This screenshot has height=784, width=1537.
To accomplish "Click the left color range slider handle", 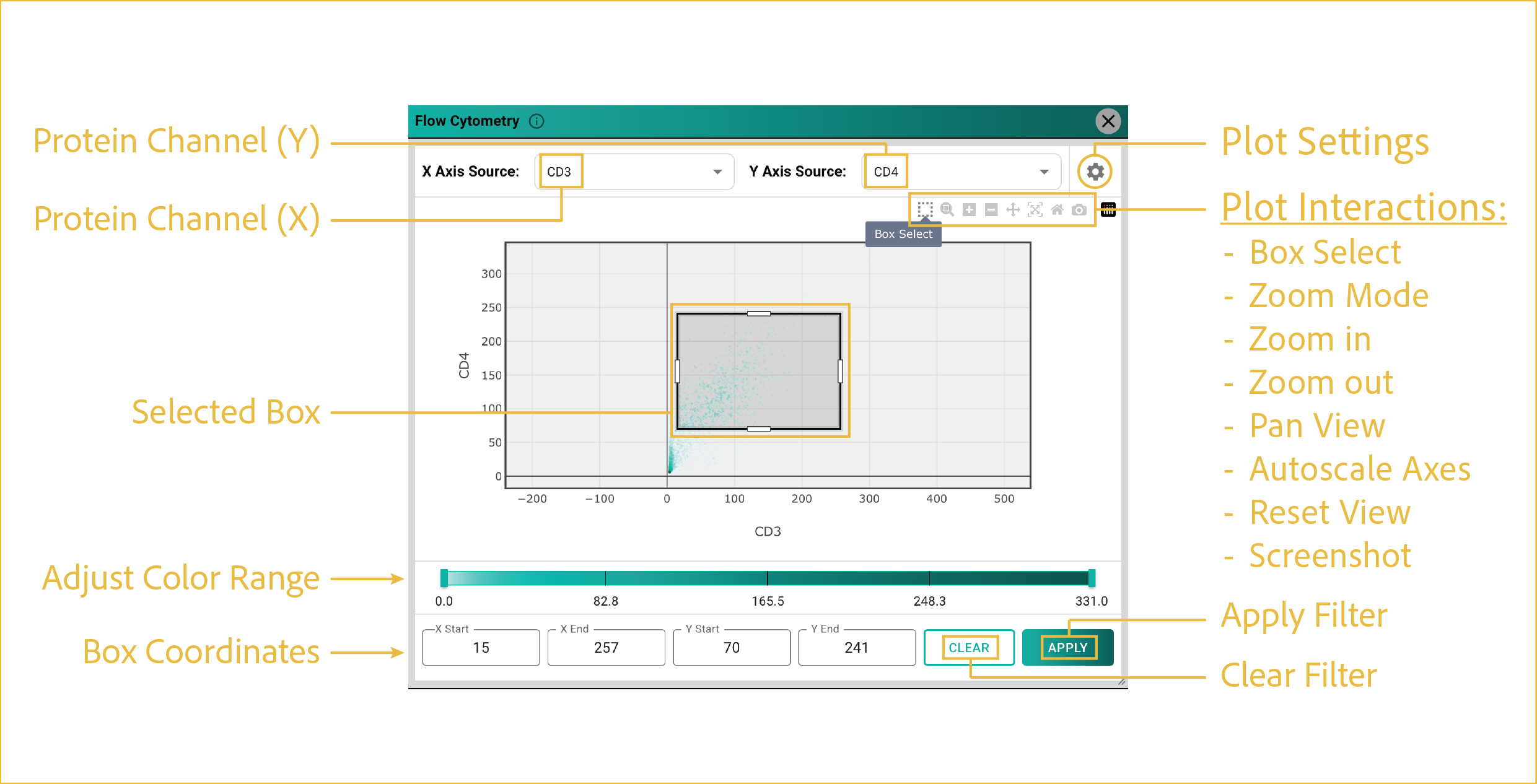I will click(x=444, y=578).
